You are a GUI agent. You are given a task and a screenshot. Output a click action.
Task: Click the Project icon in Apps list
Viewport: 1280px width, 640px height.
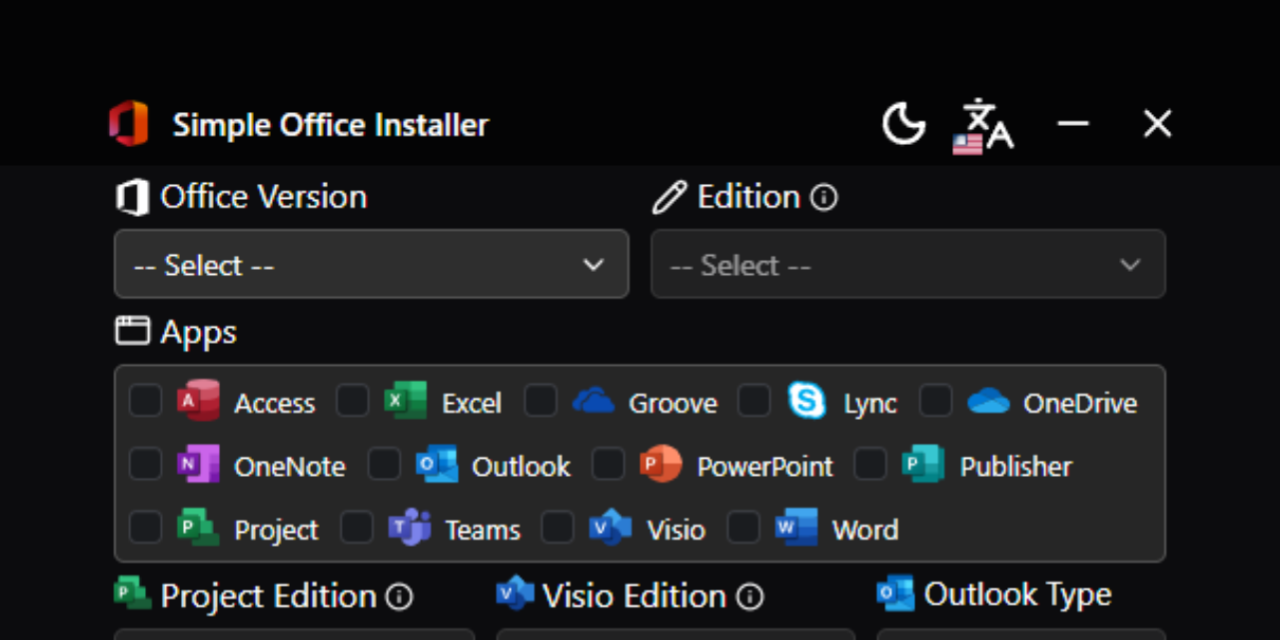click(198, 527)
